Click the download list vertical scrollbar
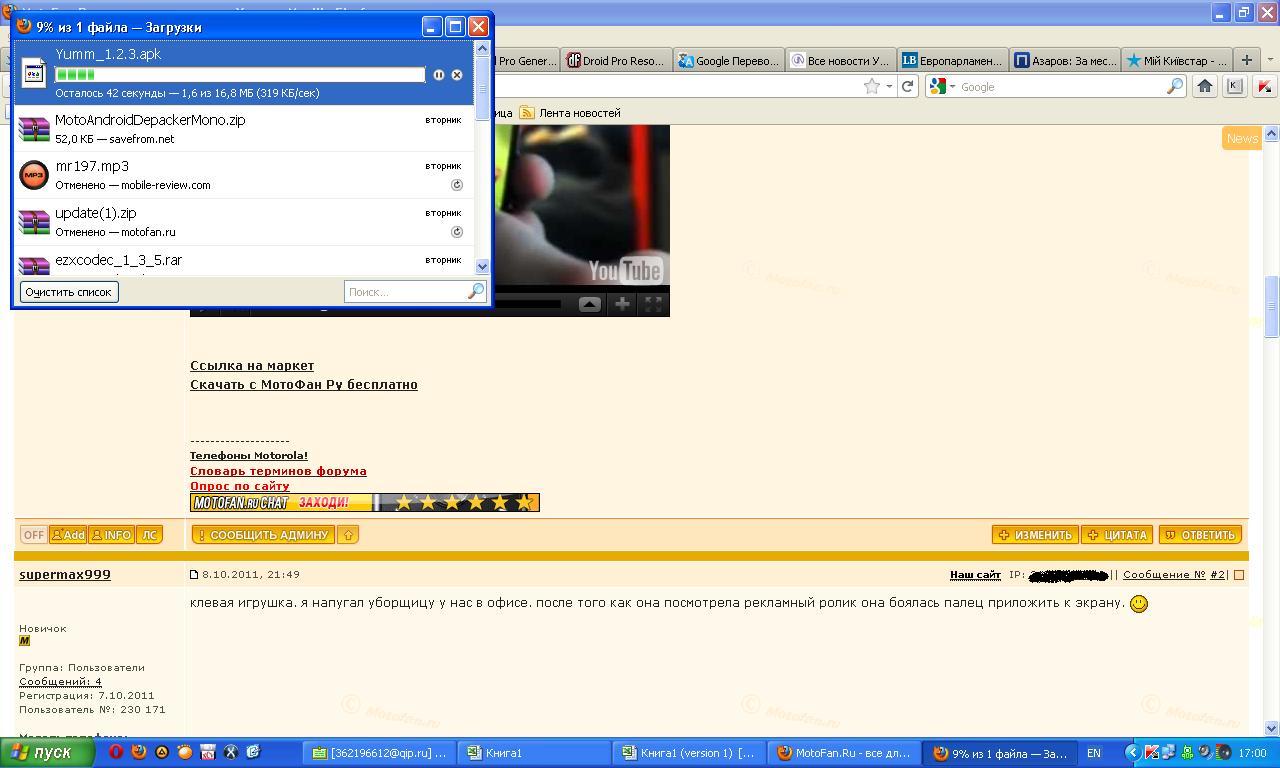The width and height of the screenshot is (1280, 768). point(483,157)
